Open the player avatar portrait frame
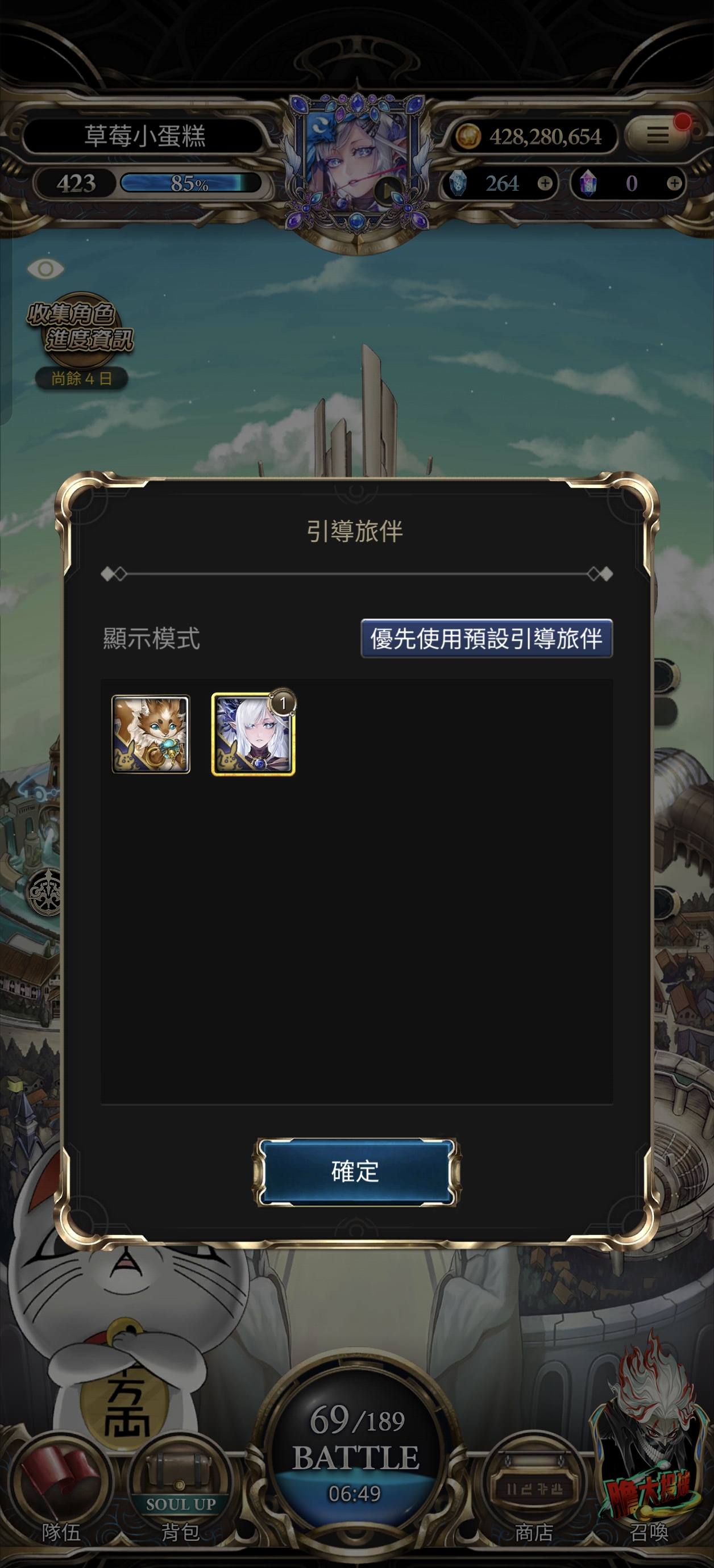The height and width of the screenshot is (1568, 714). coord(357,163)
